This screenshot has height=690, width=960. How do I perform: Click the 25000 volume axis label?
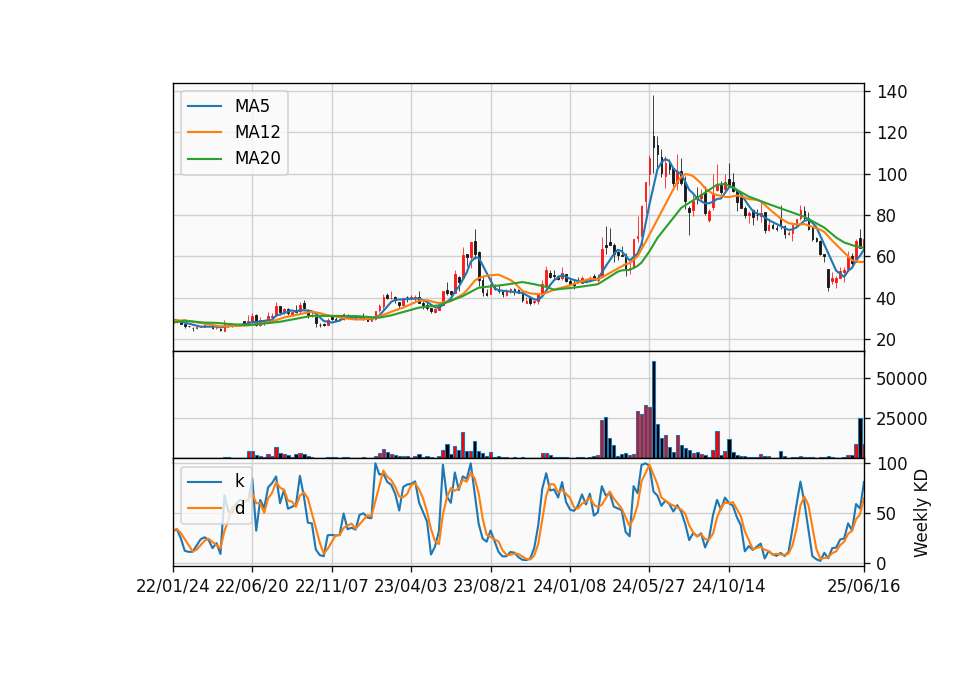click(x=902, y=419)
